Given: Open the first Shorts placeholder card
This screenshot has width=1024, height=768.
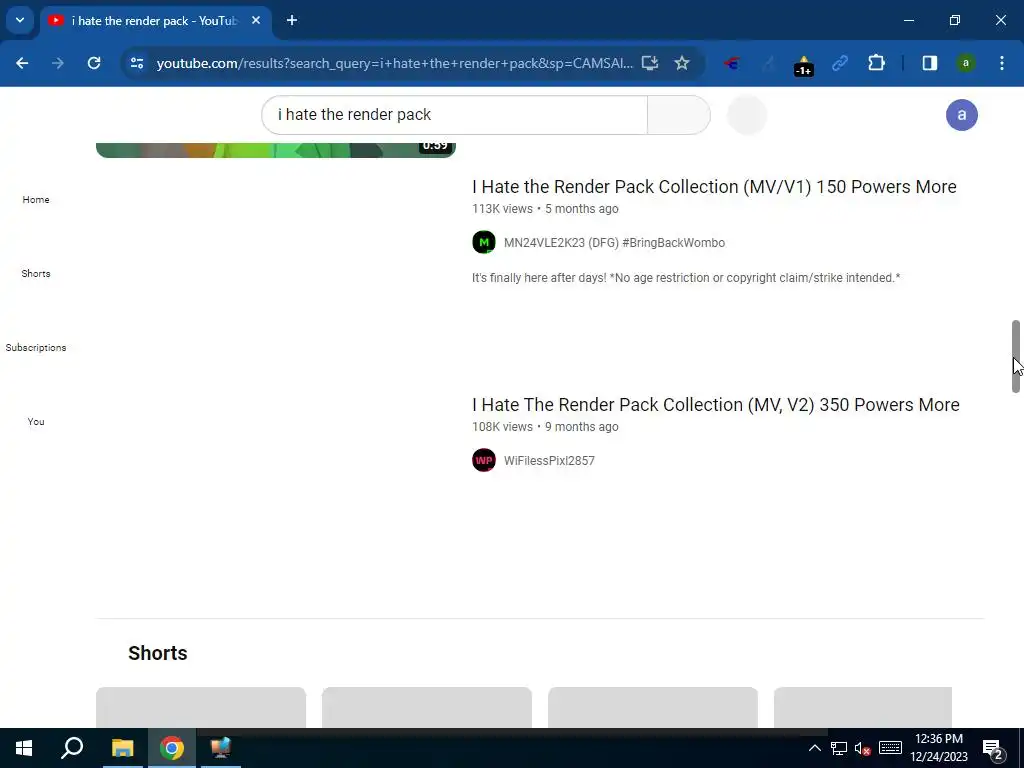Looking at the screenshot, I should click(200, 707).
